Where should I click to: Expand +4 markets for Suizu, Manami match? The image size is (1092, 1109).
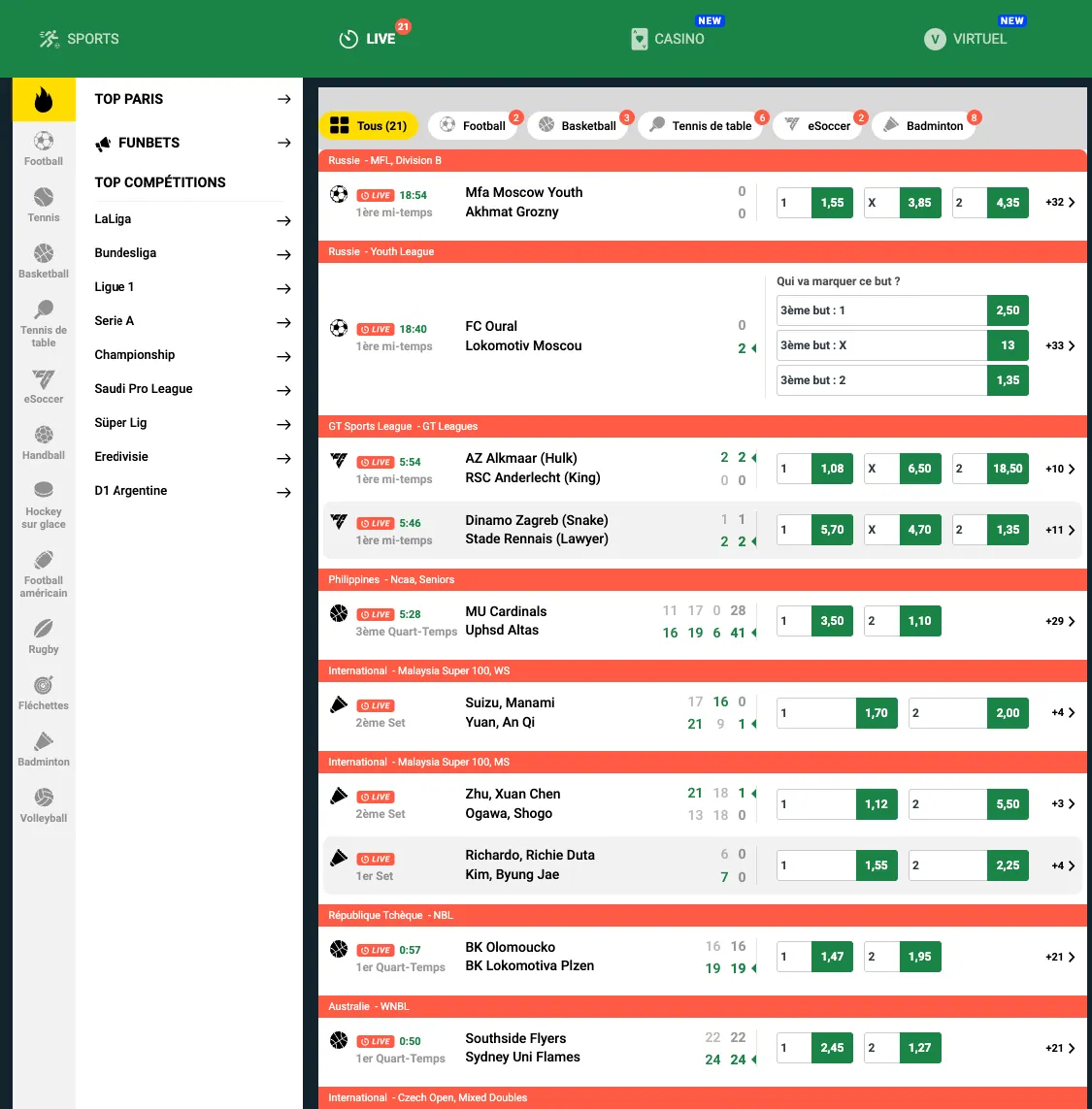click(1063, 712)
